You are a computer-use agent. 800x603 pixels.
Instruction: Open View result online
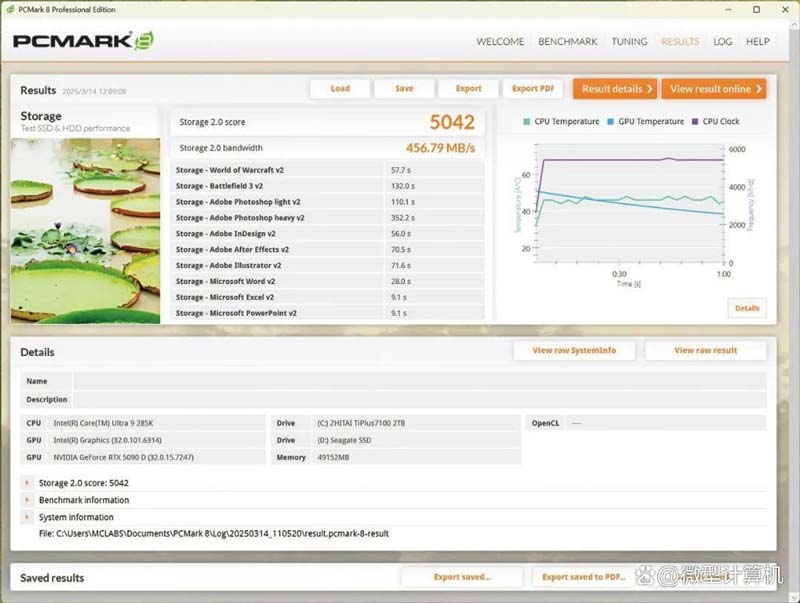[x=714, y=88]
